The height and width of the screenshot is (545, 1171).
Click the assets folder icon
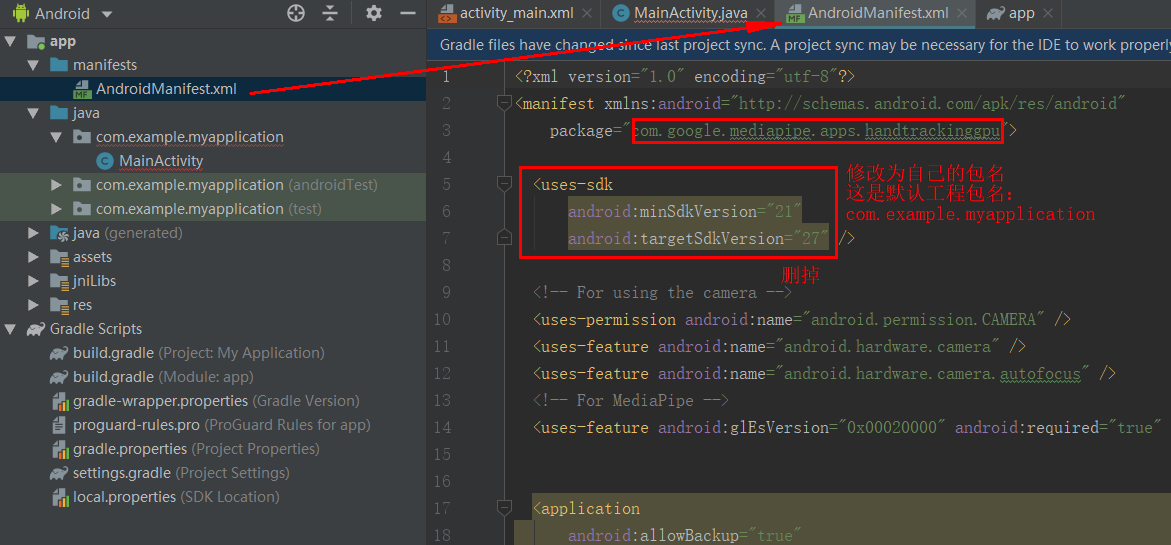coord(59,258)
